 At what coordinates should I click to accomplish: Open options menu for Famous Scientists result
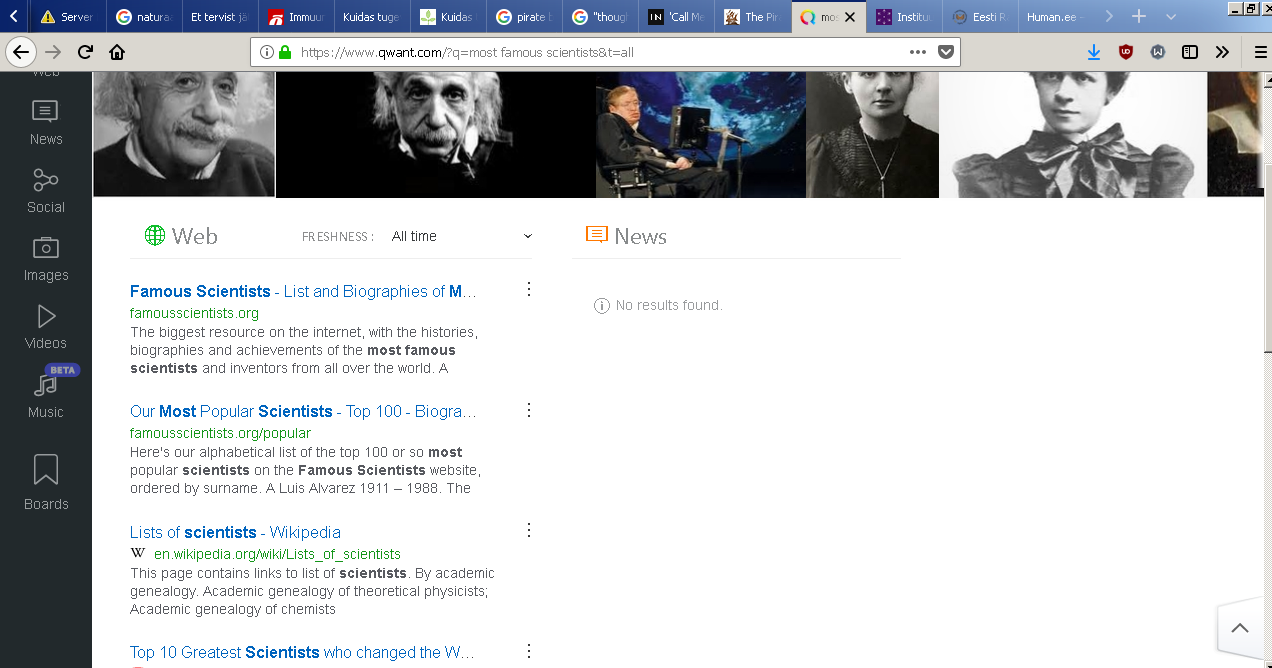coord(529,290)
